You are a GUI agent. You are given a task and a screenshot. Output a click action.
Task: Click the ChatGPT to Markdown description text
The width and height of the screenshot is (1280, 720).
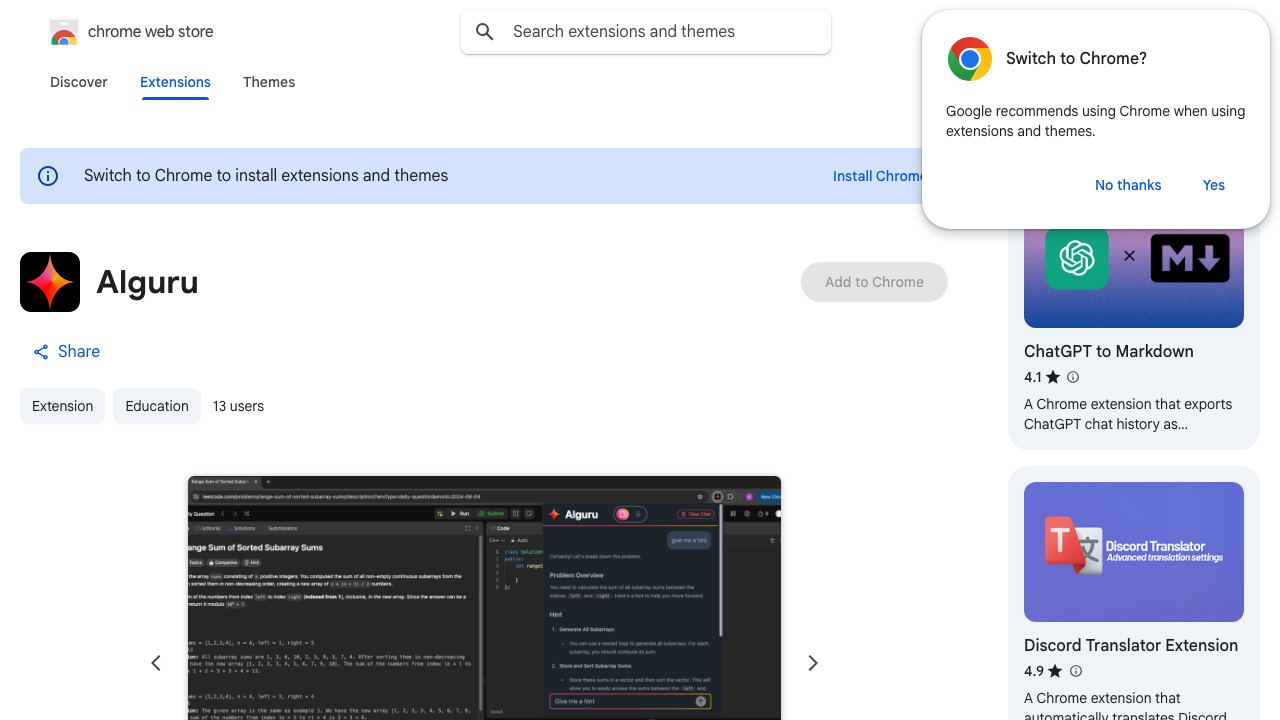(x=1128, y=414)
